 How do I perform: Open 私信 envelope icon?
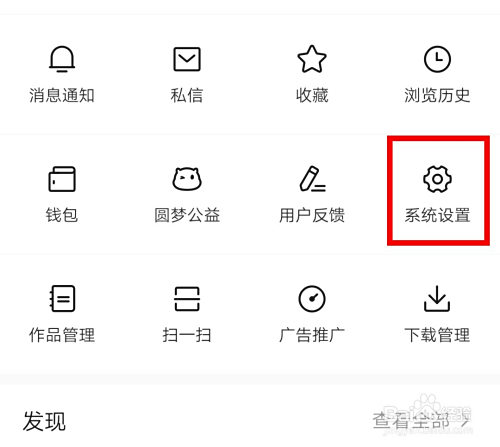pos(187,59)
